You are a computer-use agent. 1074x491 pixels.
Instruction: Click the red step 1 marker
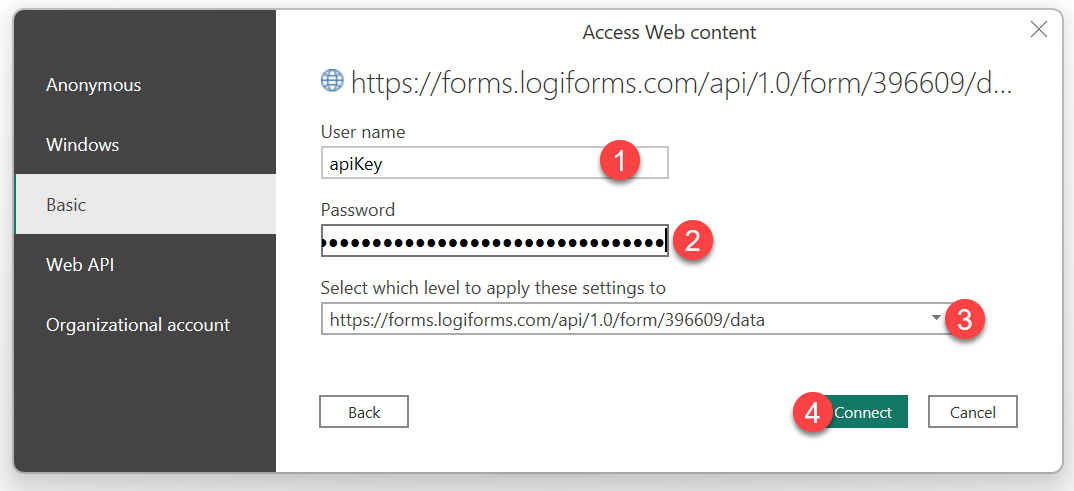620,162
